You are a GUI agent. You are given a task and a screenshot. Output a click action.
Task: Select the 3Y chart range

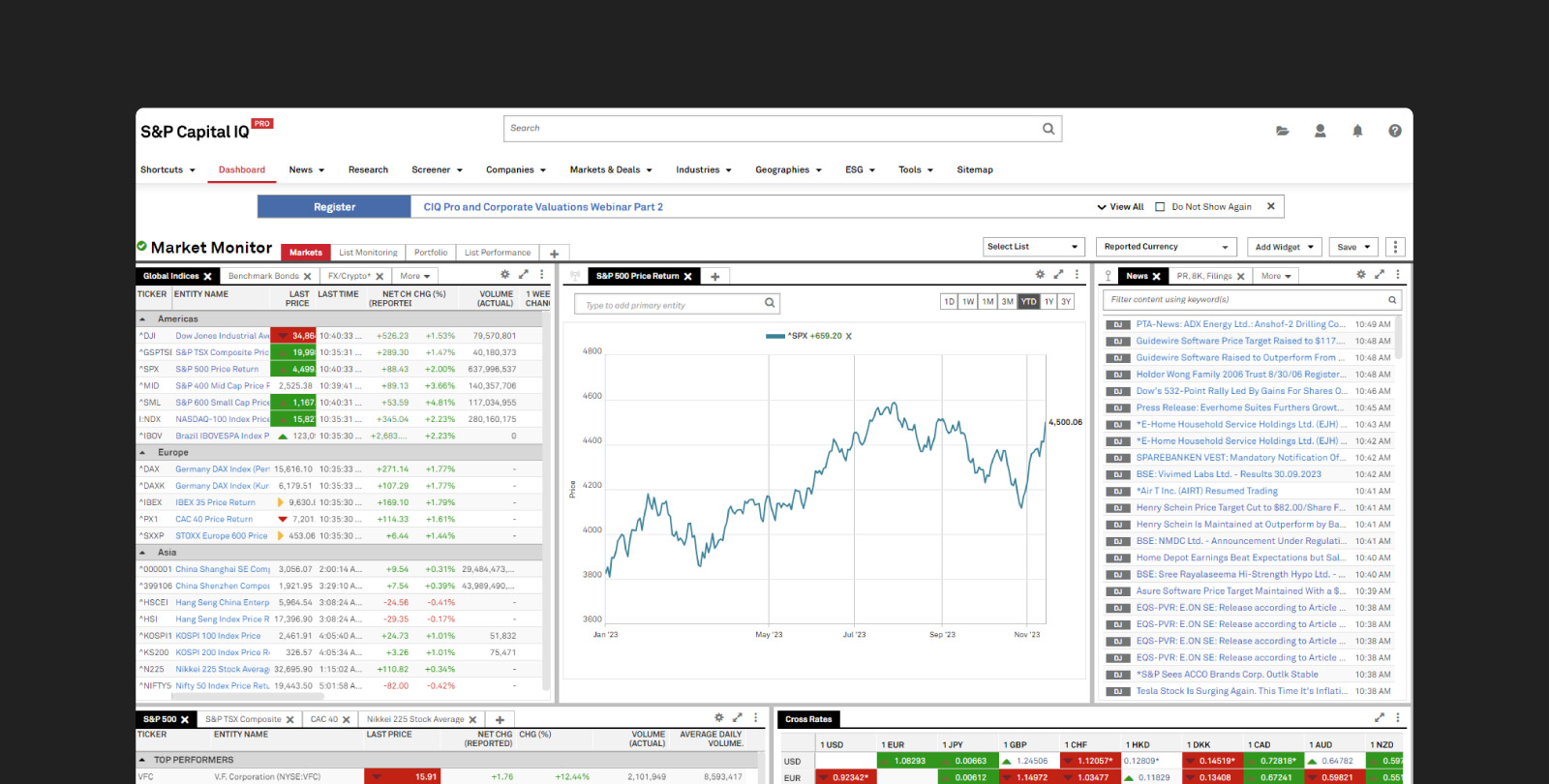pyautogui.click(x=1066, y=302)
